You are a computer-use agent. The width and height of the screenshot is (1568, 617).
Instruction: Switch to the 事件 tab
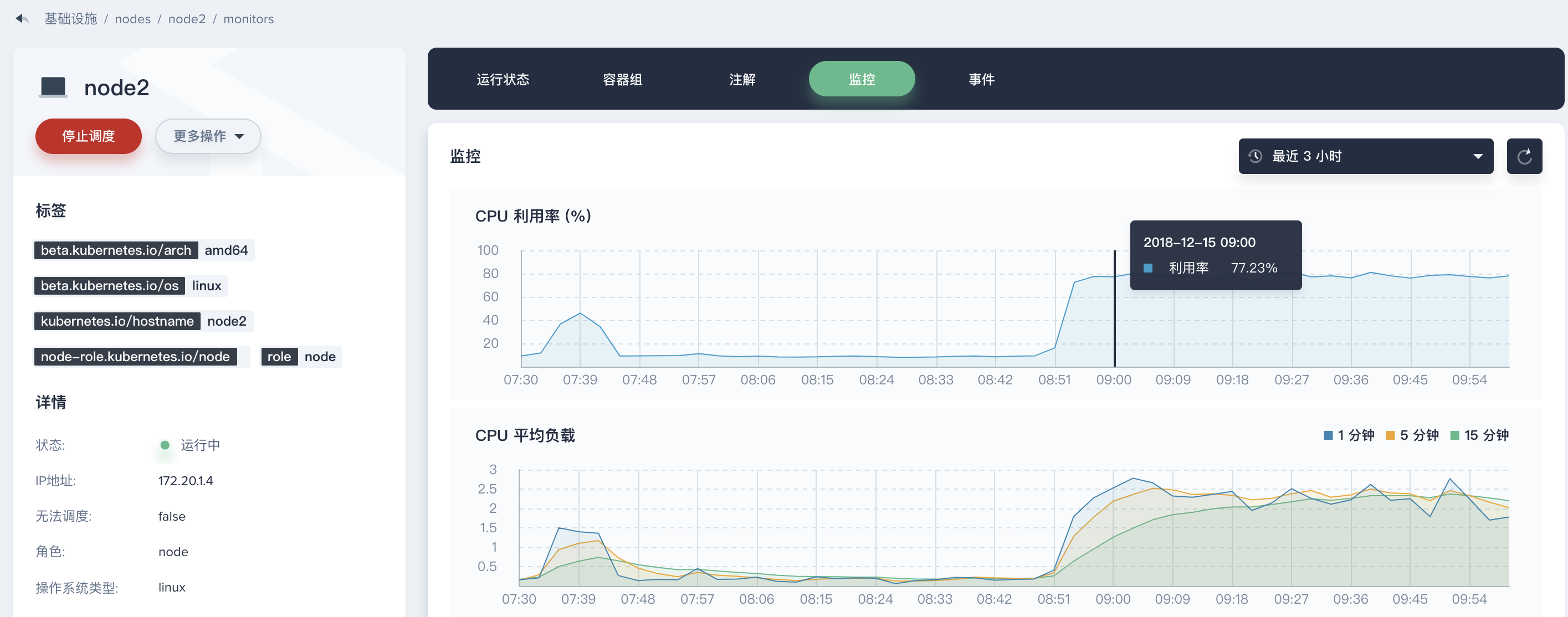pos(981,79)
